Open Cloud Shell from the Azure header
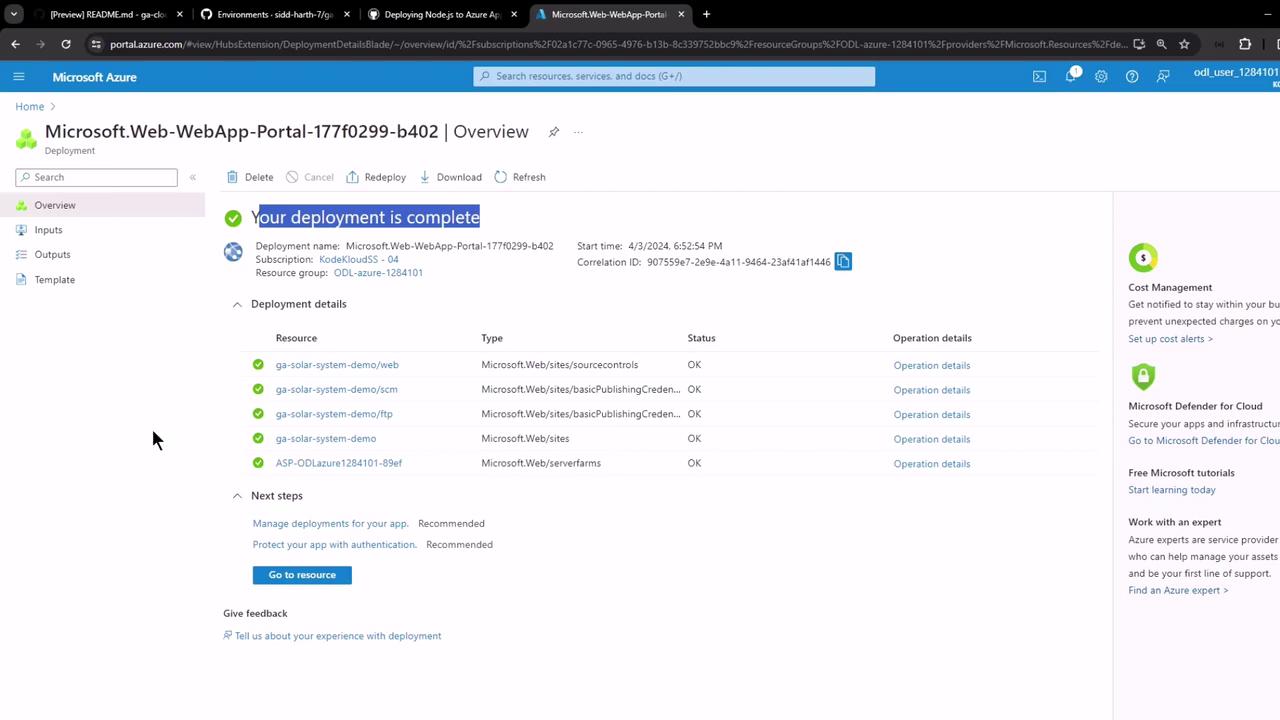 (x=1040, y=76)
